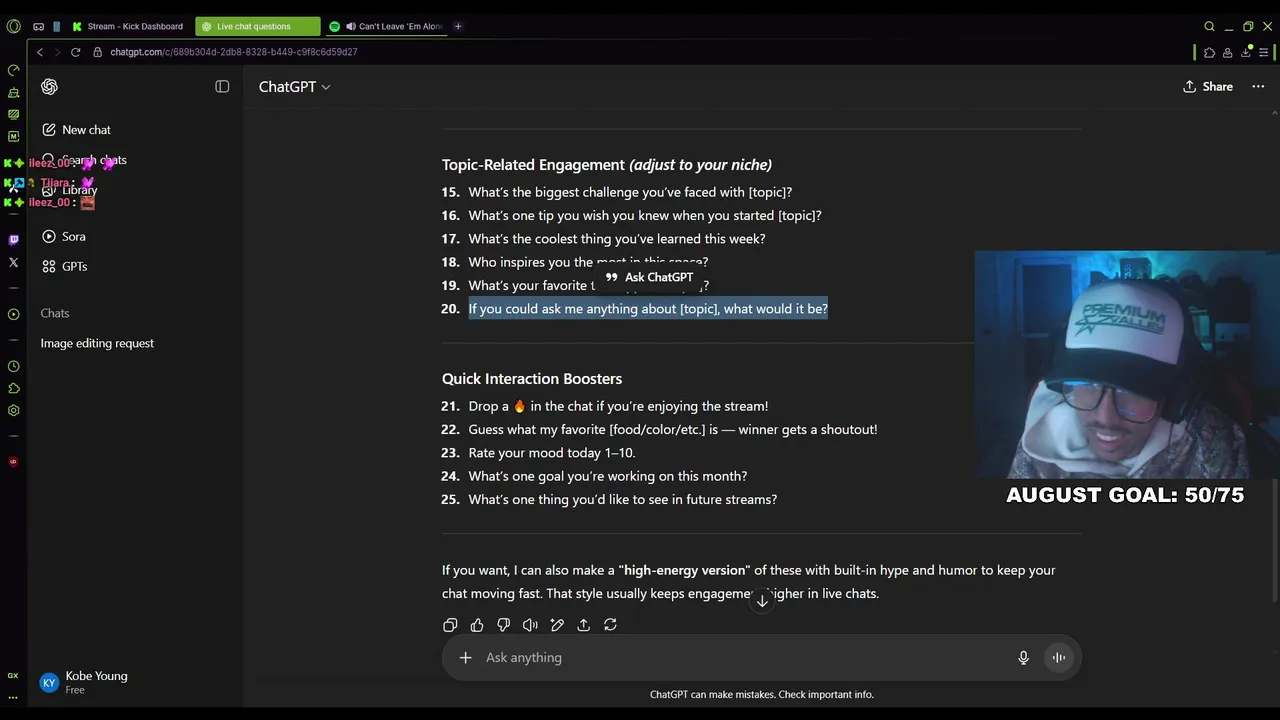
Task: Click the site padlock security icon
Action: click(x=98, y=52)
